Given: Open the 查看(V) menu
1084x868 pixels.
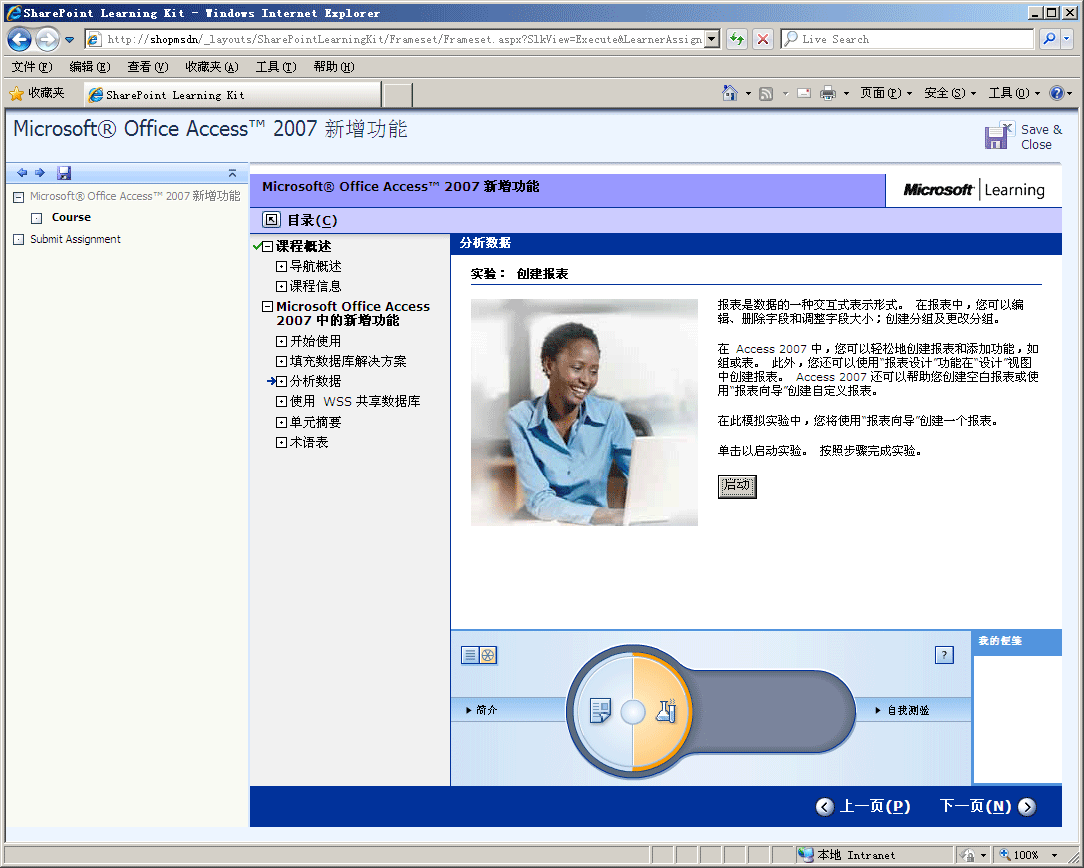Looking at the screenshot, I should tap(148, 67).
